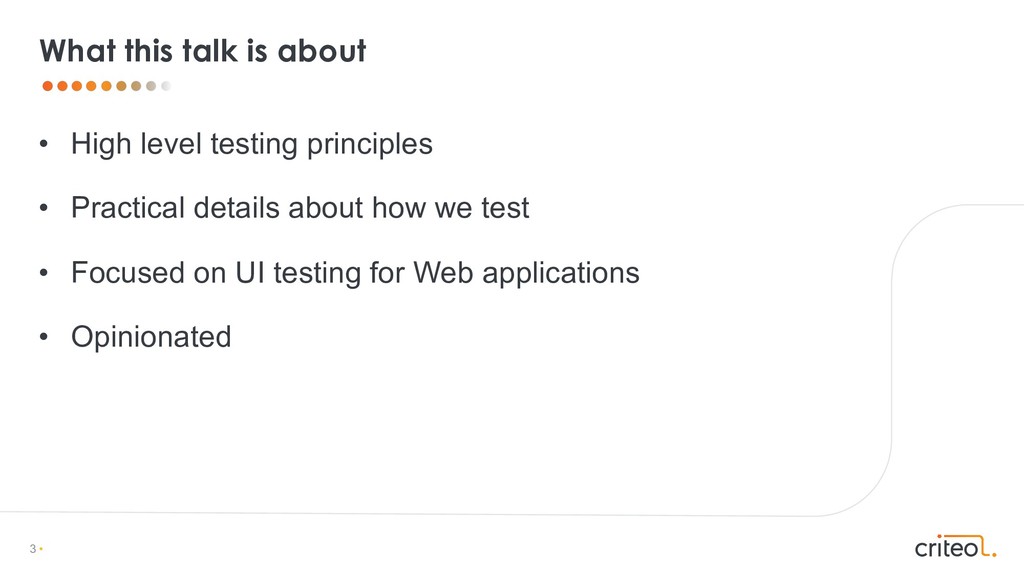
Task: Click the bullet marker before "High level testing"
Action: pyautogui.click(x=43, y=145)
